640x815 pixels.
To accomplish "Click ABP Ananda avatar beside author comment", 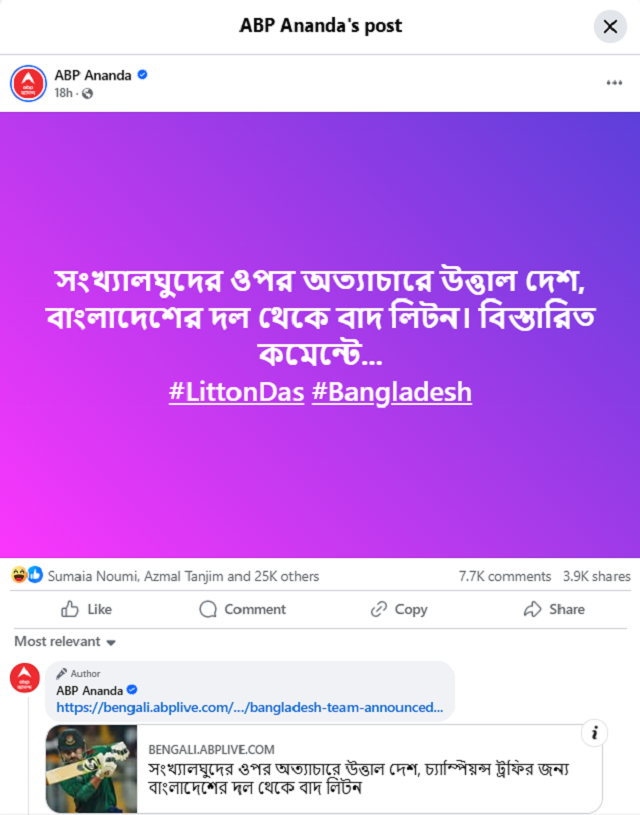I will (24, 678).
